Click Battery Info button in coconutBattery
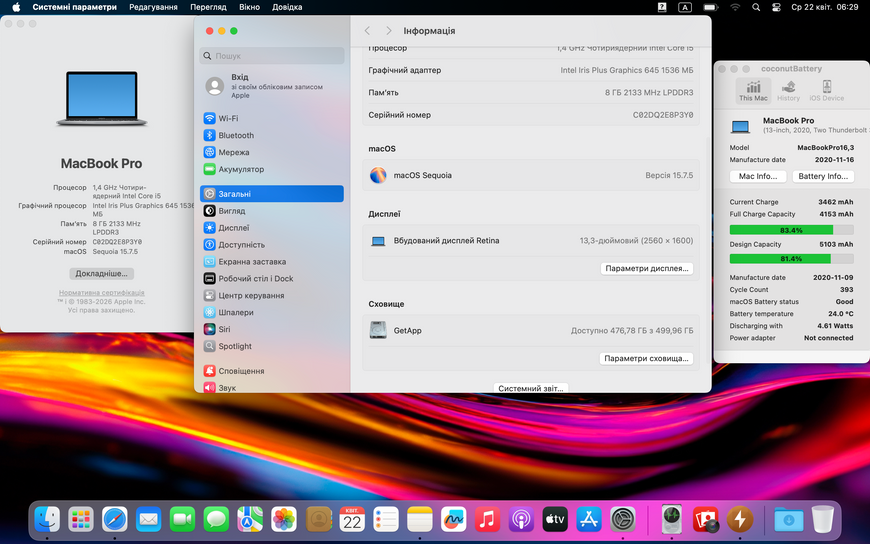Viewport: 870px width, 544px height. (823, 176)
